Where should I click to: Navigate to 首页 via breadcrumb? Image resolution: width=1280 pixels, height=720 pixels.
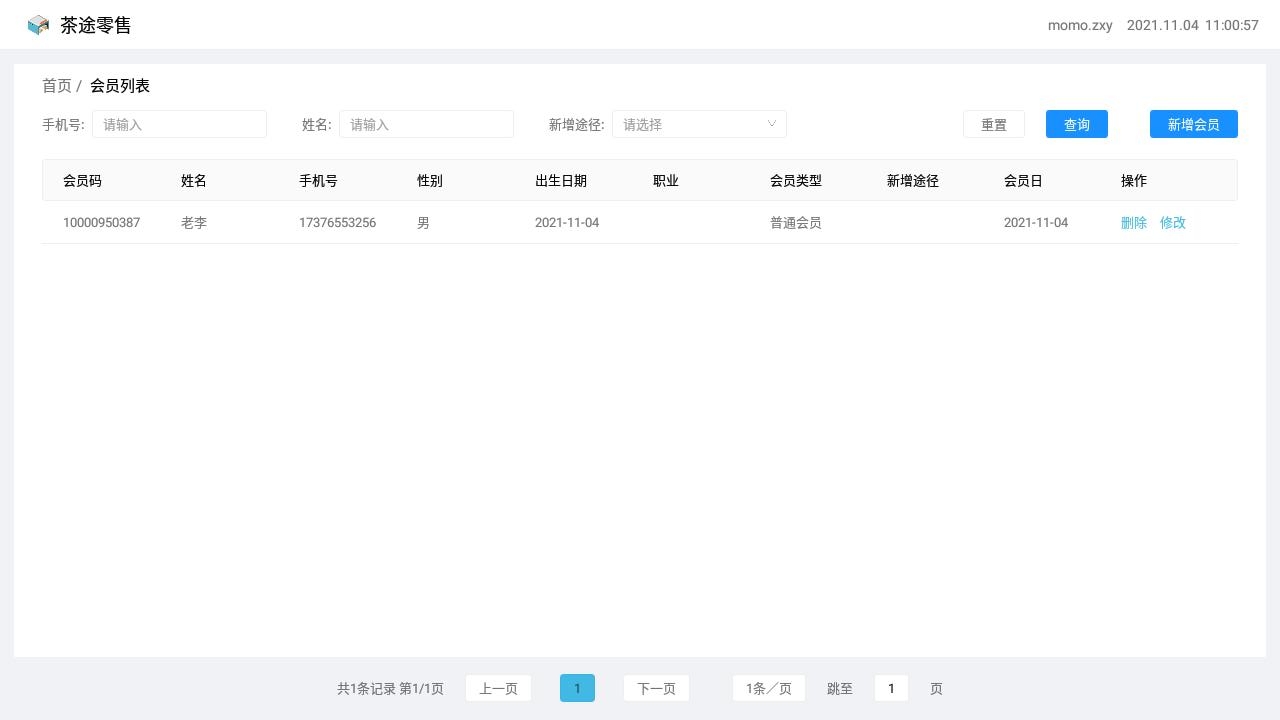[x=55, y=86]
